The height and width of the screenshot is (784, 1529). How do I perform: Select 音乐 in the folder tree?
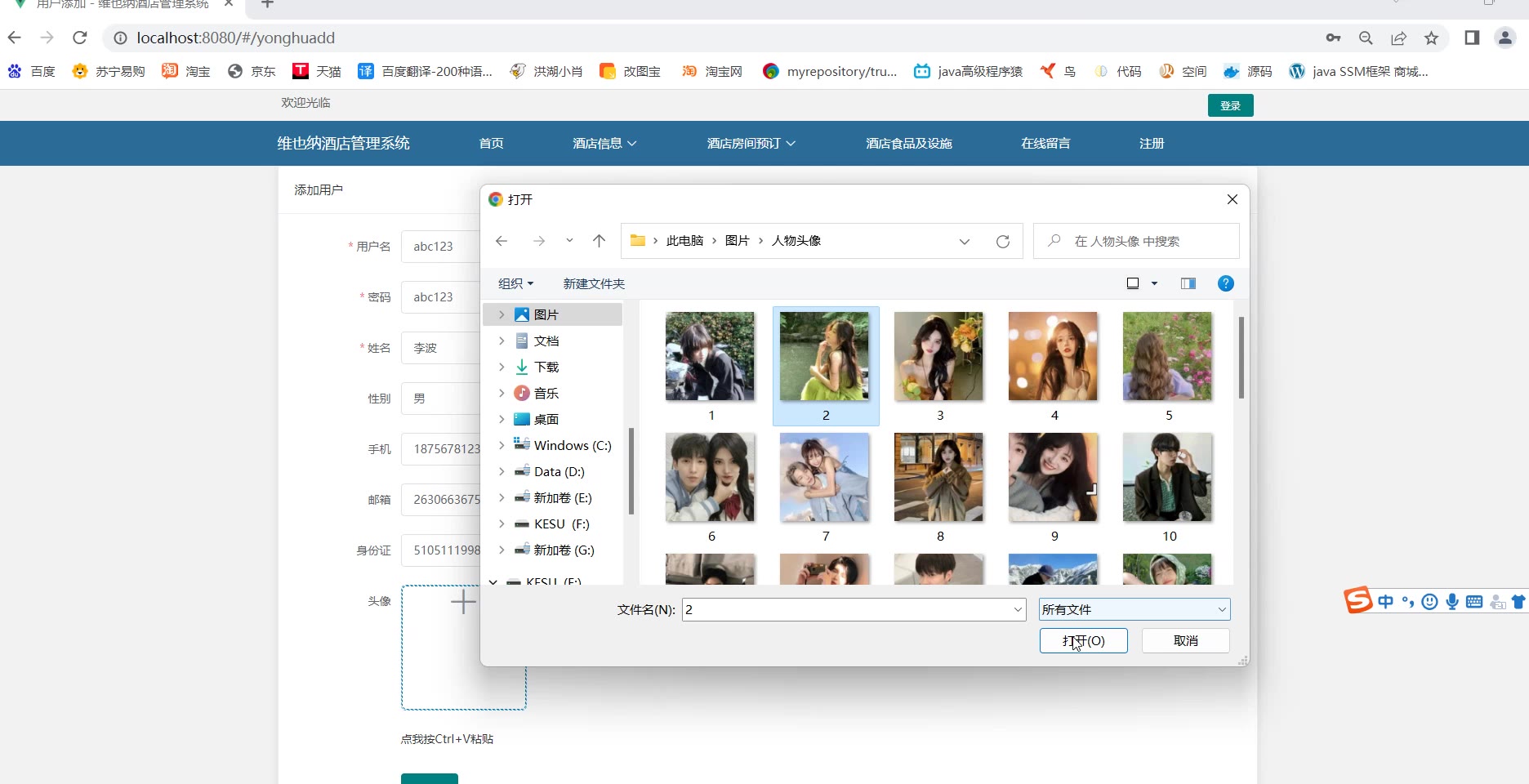click(x=546, y=393)
